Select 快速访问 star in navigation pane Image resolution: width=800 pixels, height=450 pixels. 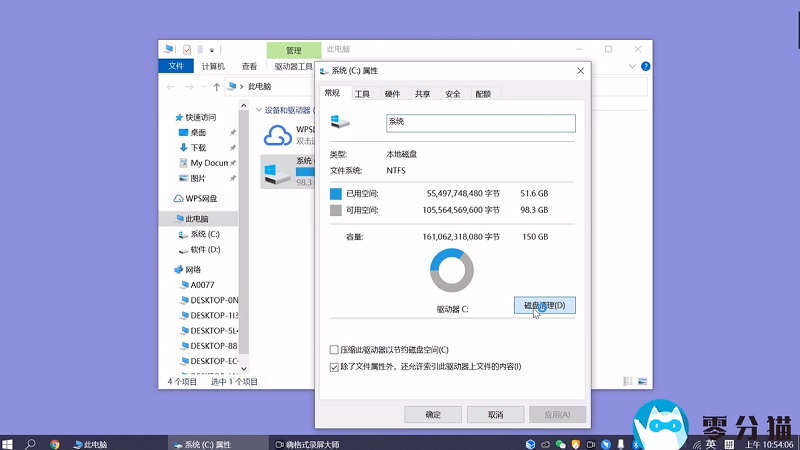(x=180, y=117)
